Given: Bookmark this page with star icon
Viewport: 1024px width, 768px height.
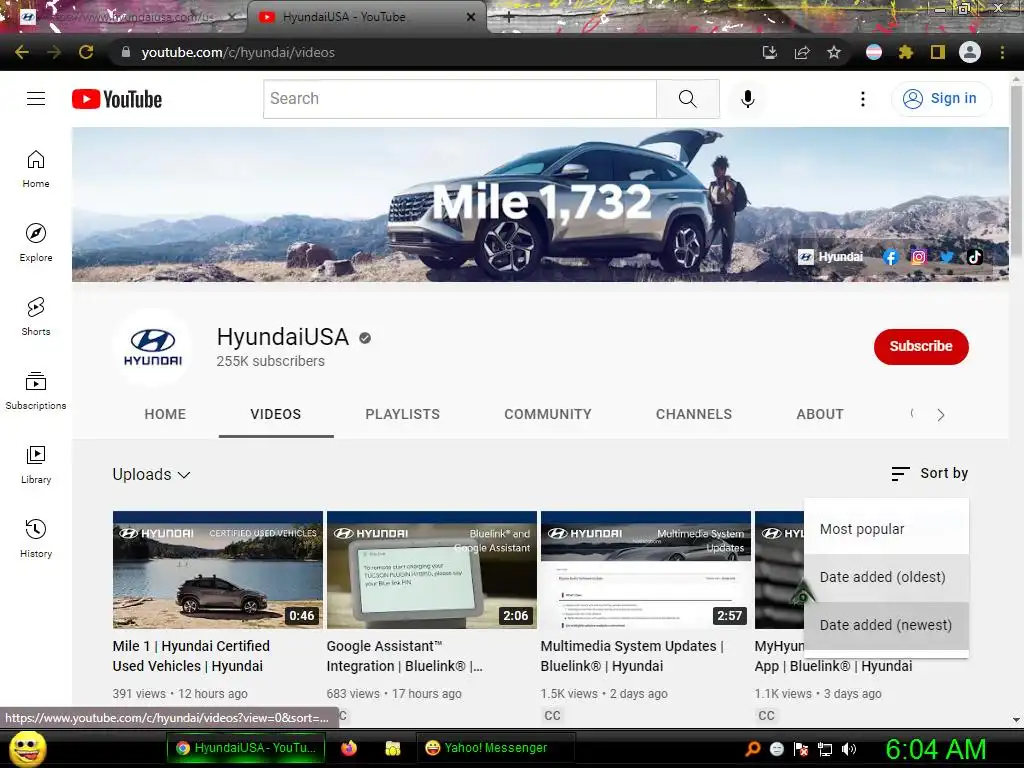Looking at the screenshot, I should [834, 52].
